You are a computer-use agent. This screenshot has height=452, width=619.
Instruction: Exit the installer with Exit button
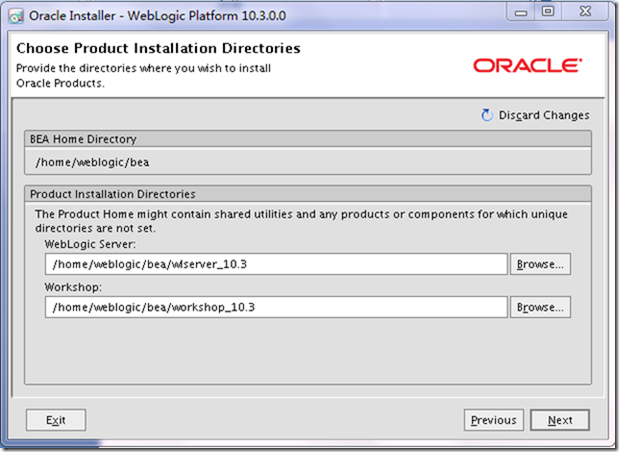pyautogui.click(x=56, y=420)
